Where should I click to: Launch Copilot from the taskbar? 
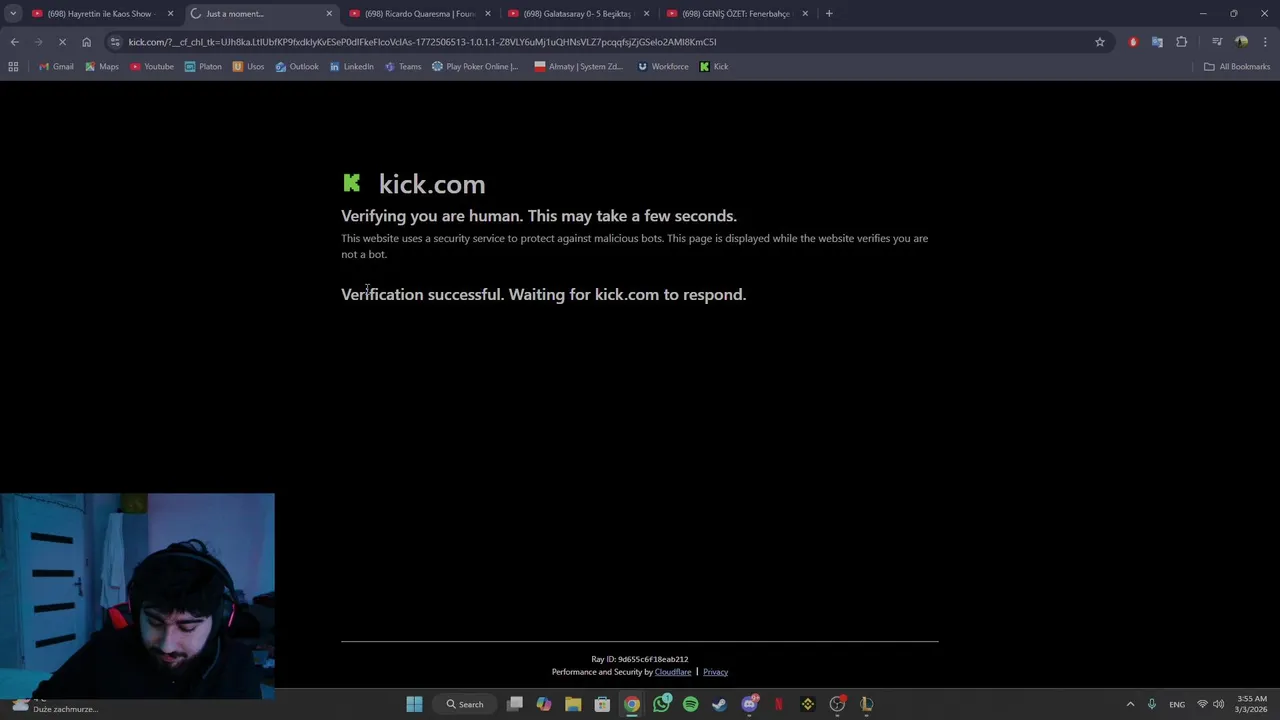(x=544, y=704)
